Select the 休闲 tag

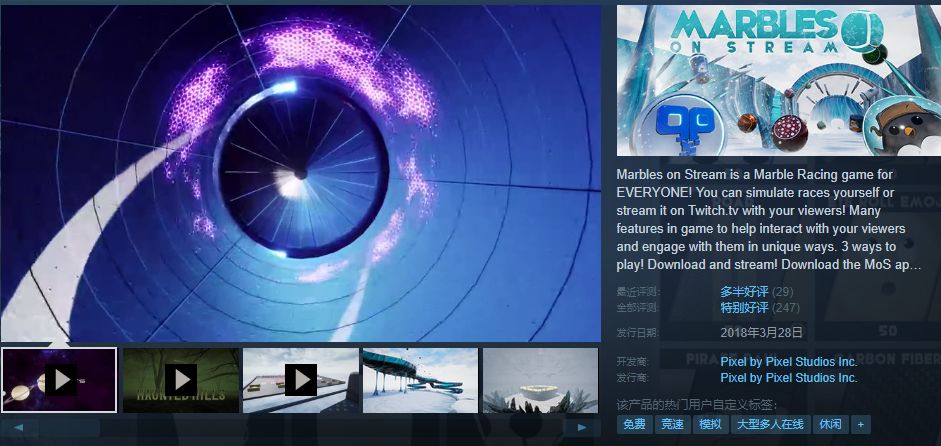coord(831,424)
